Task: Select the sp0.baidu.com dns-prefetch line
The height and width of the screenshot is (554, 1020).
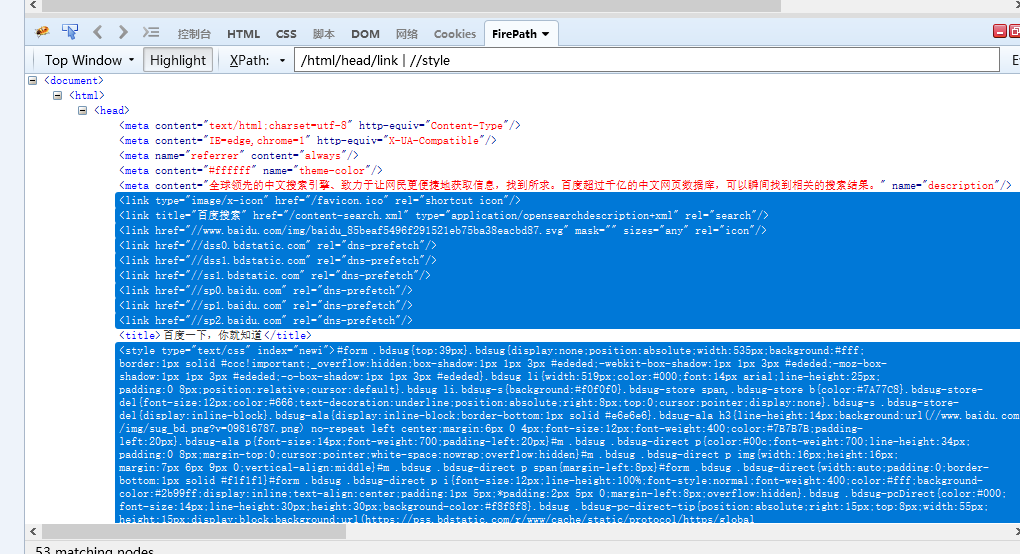Action: [265, 290]
